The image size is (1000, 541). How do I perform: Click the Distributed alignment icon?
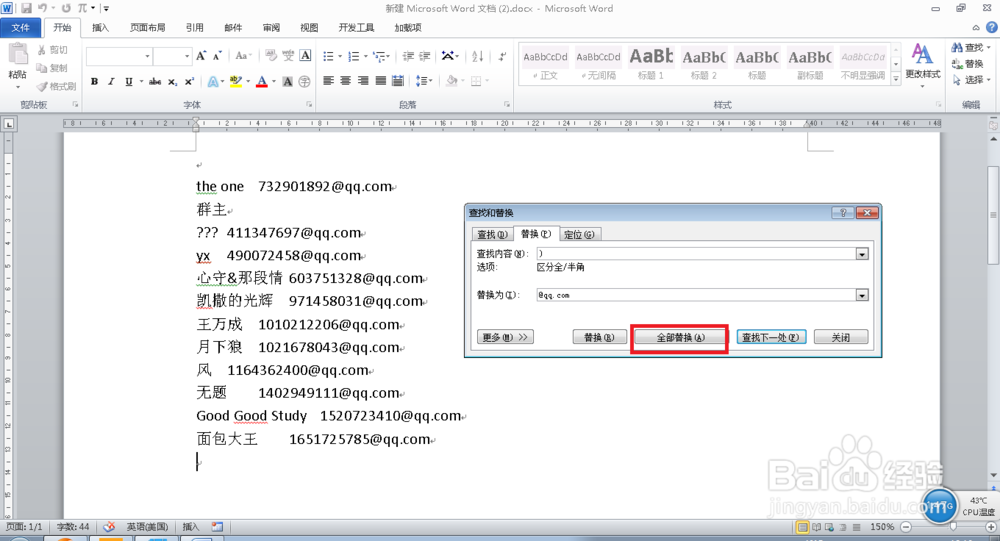click(397, 81)
